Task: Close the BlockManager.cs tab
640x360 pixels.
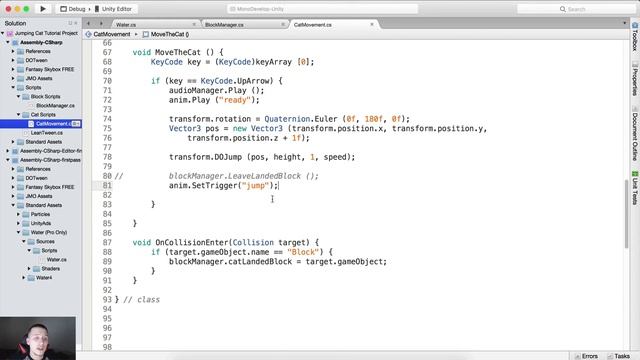Action: 283,24
